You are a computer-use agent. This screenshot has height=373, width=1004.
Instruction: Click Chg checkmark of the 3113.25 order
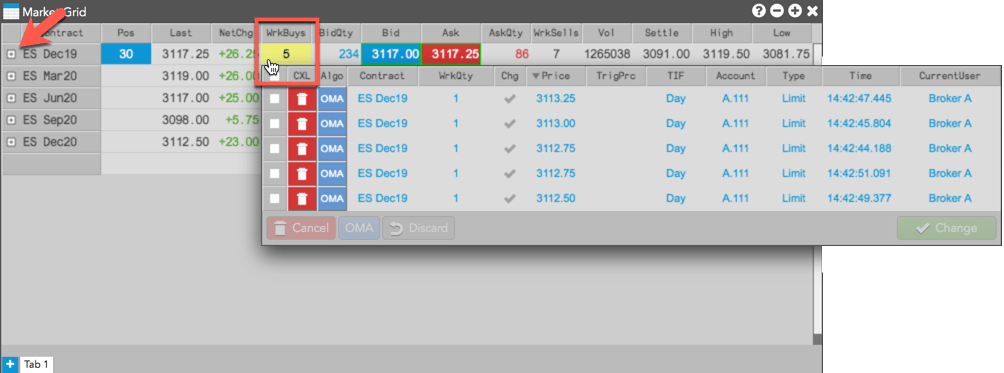tap(510, 99)
